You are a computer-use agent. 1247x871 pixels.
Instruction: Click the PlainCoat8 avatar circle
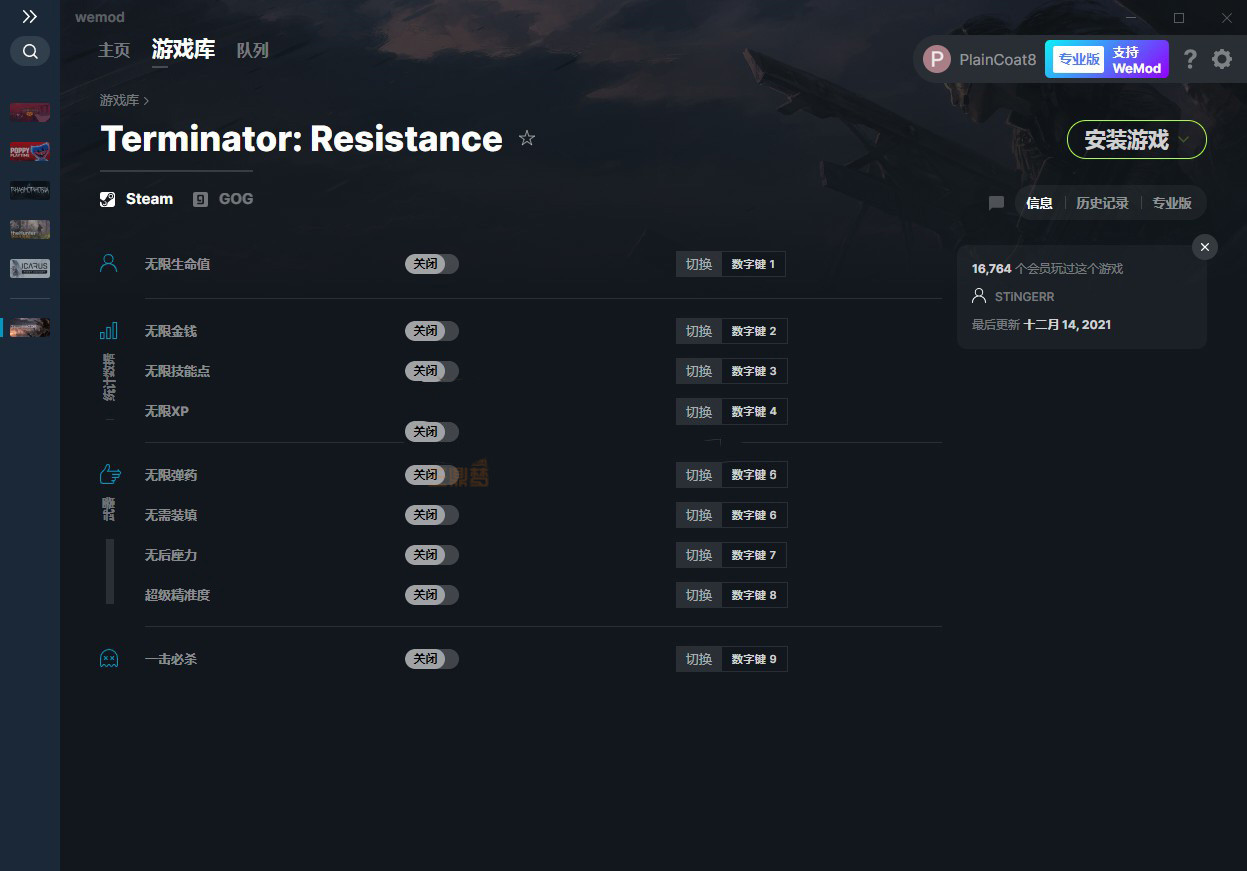tap(937, 59)
